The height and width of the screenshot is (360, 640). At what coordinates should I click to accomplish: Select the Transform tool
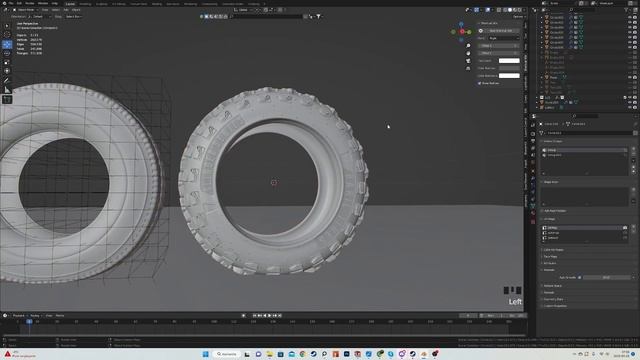point(7,71)
